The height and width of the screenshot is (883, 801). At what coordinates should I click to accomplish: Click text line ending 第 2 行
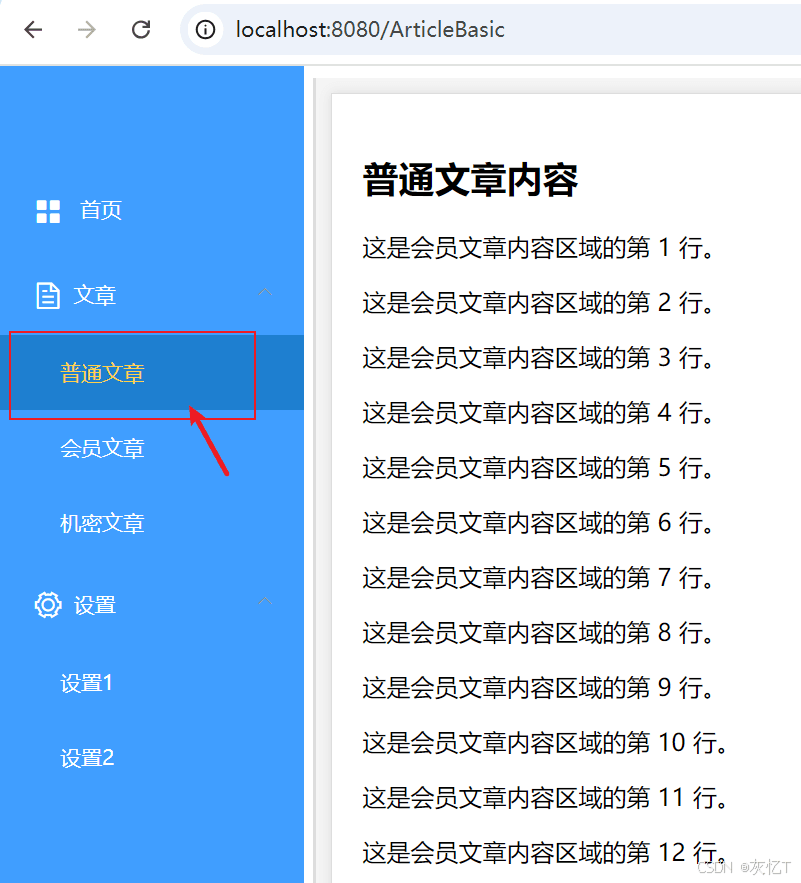click(538, 303)
